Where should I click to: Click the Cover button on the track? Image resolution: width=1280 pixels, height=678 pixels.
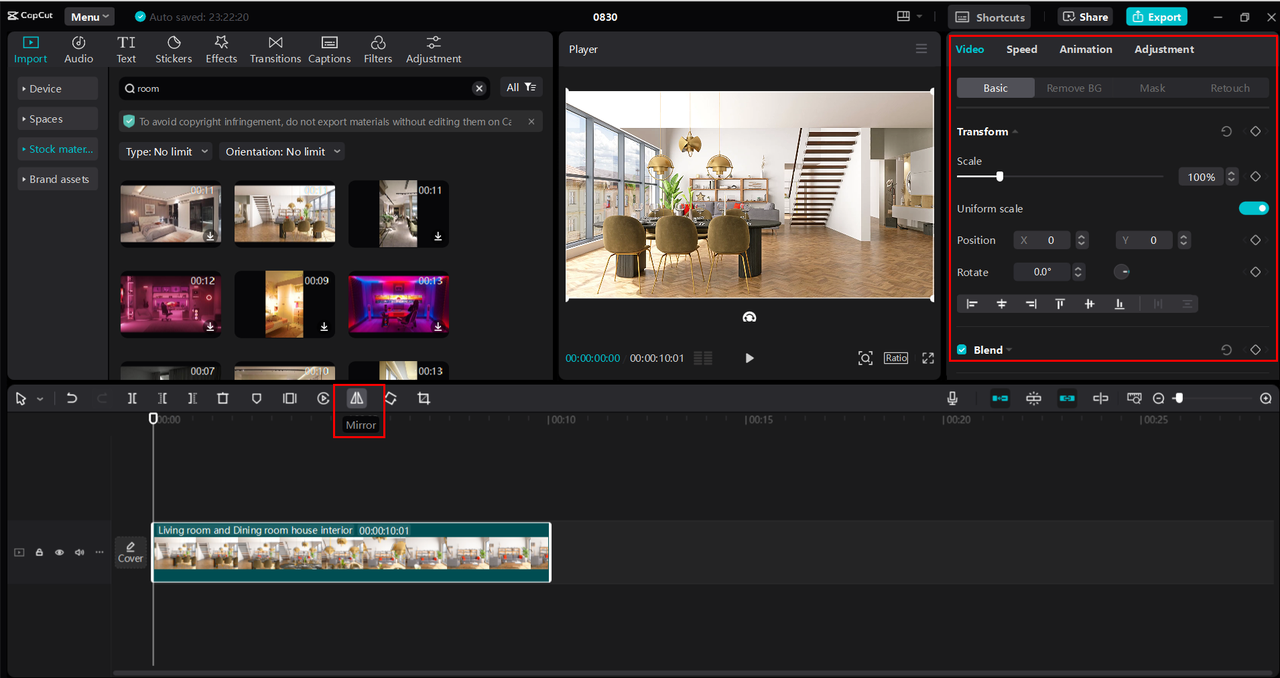click(131, 552)
